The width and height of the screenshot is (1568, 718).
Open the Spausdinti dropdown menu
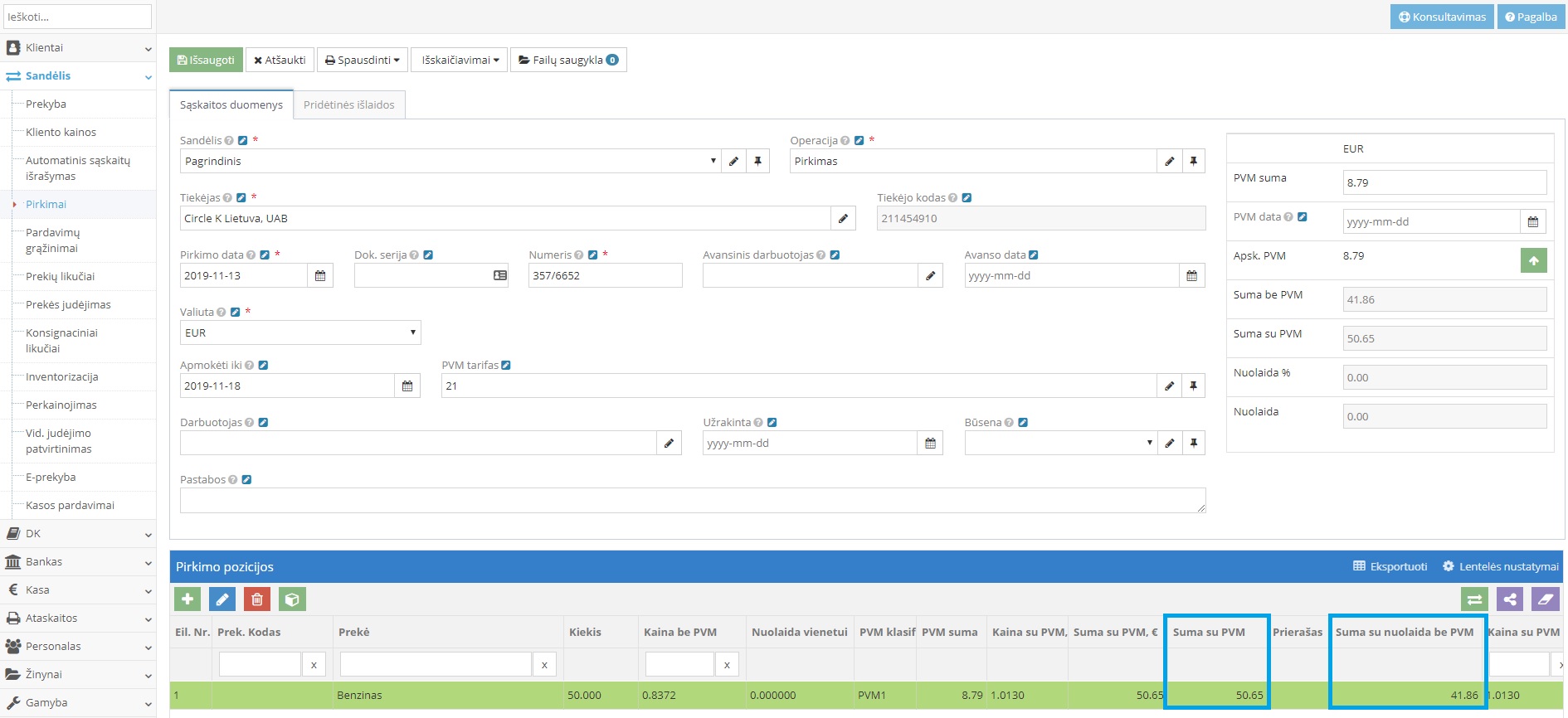coord(363,60)
